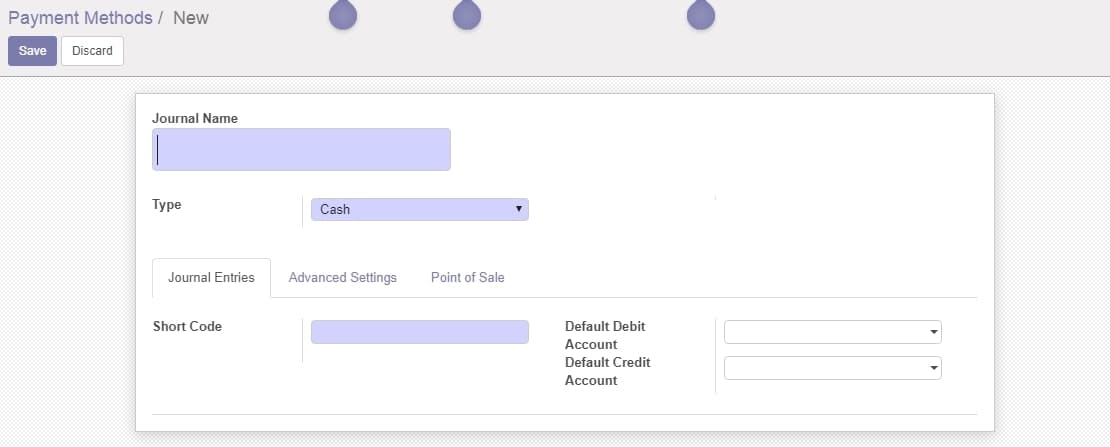Viewport: 1110px width, 447px height.
Task: Open the Type dropdown showing Cash
Action: [x=420, y=210]
